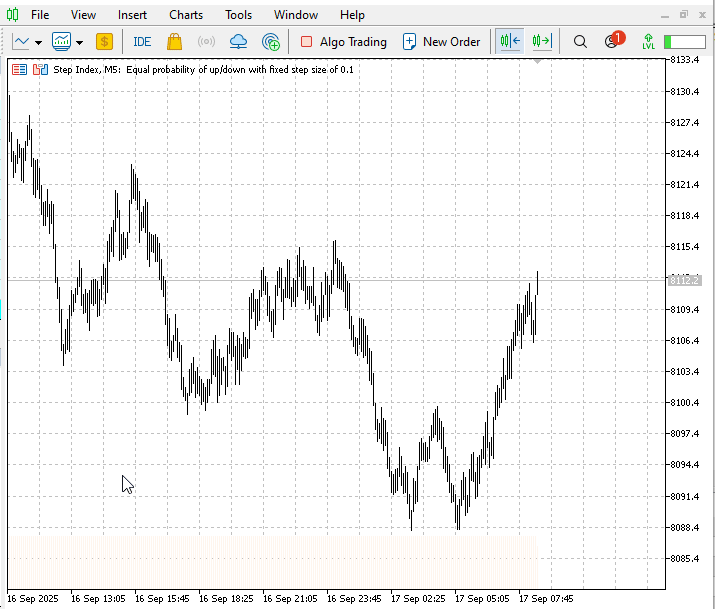Click the 8121.4 price axis label
This screenshot has width=715, height=609.
tap(684, 185)
